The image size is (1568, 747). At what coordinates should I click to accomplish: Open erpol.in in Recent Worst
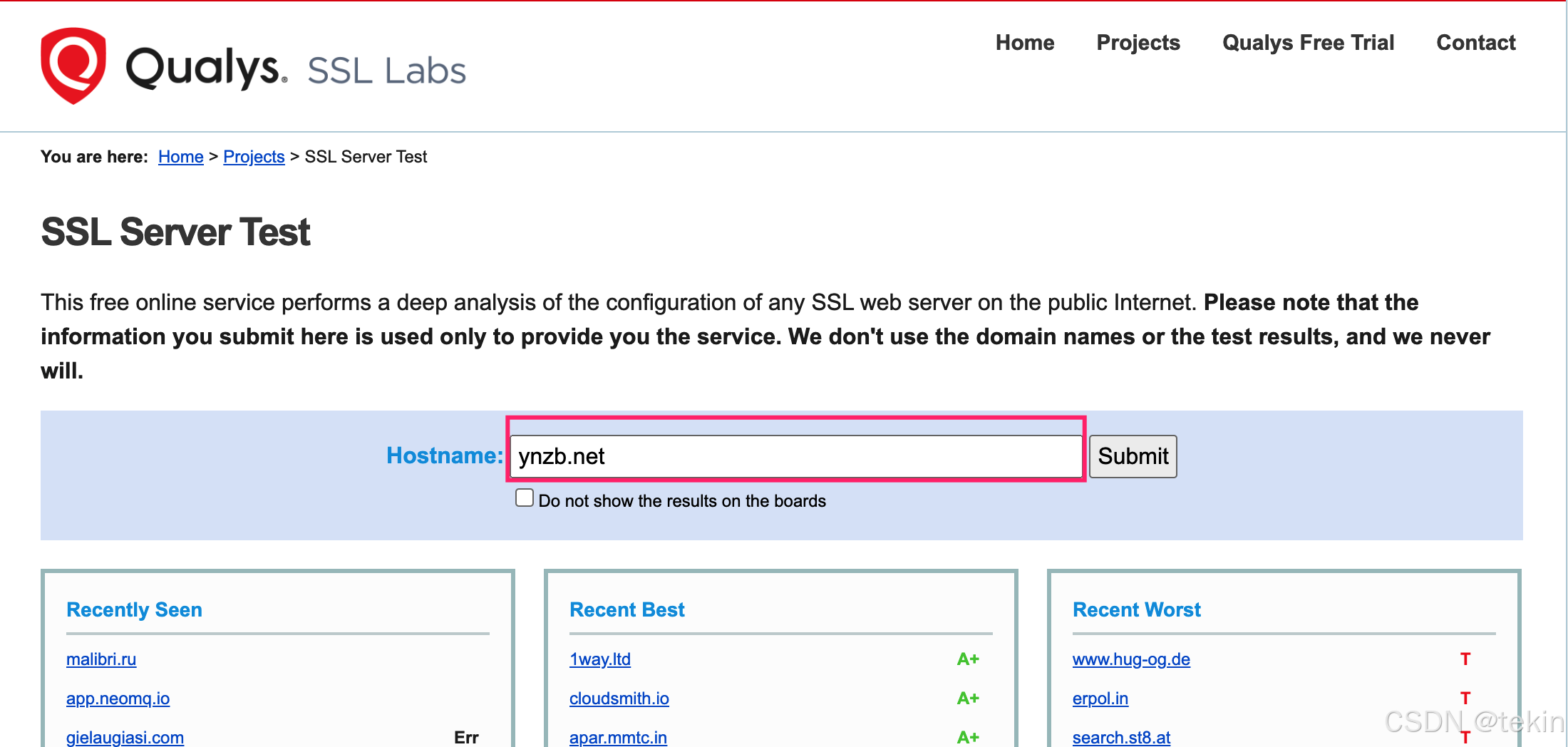point(1100,699)
